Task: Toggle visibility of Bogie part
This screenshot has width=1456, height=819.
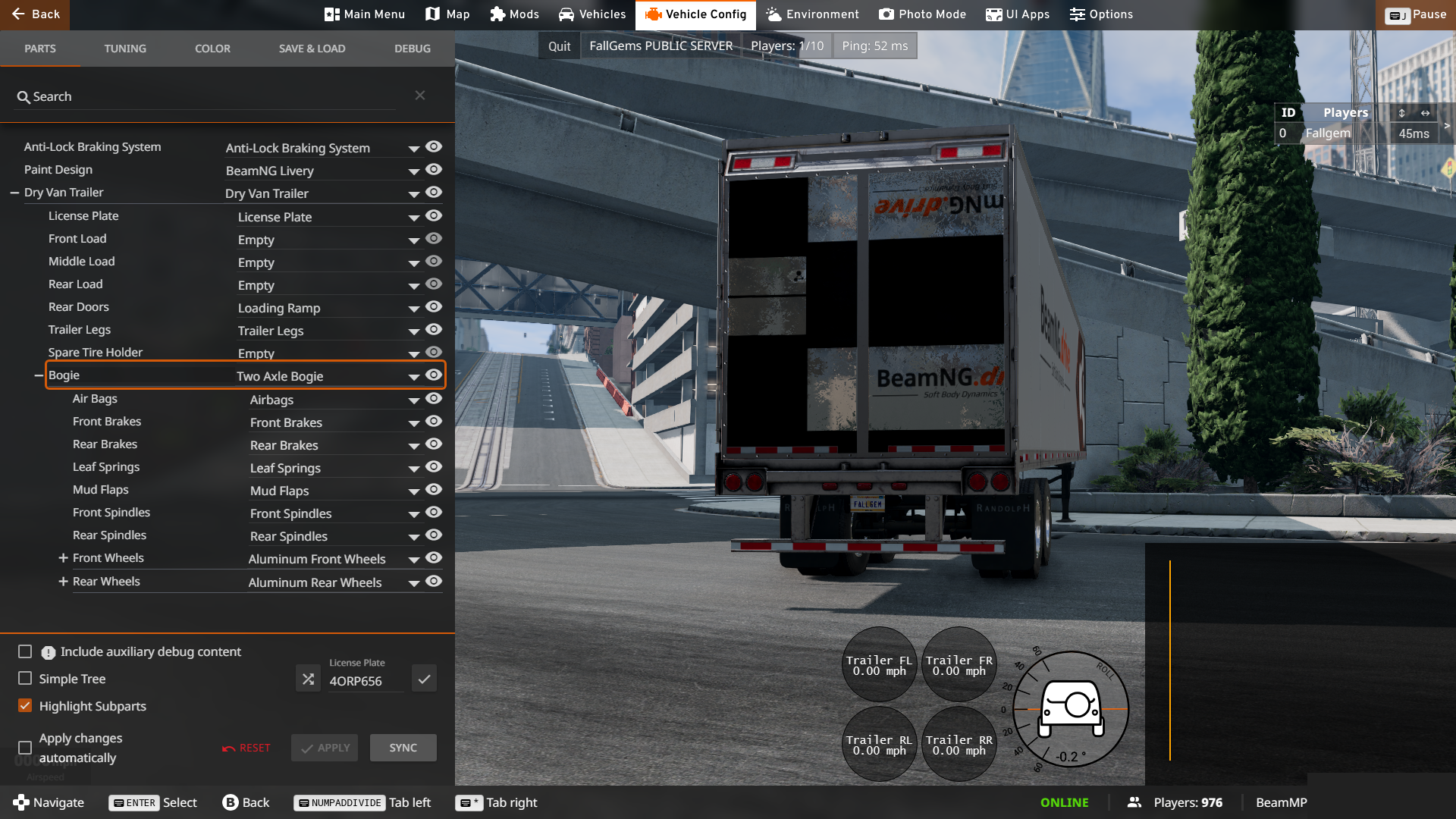Action: pos(434,375)
